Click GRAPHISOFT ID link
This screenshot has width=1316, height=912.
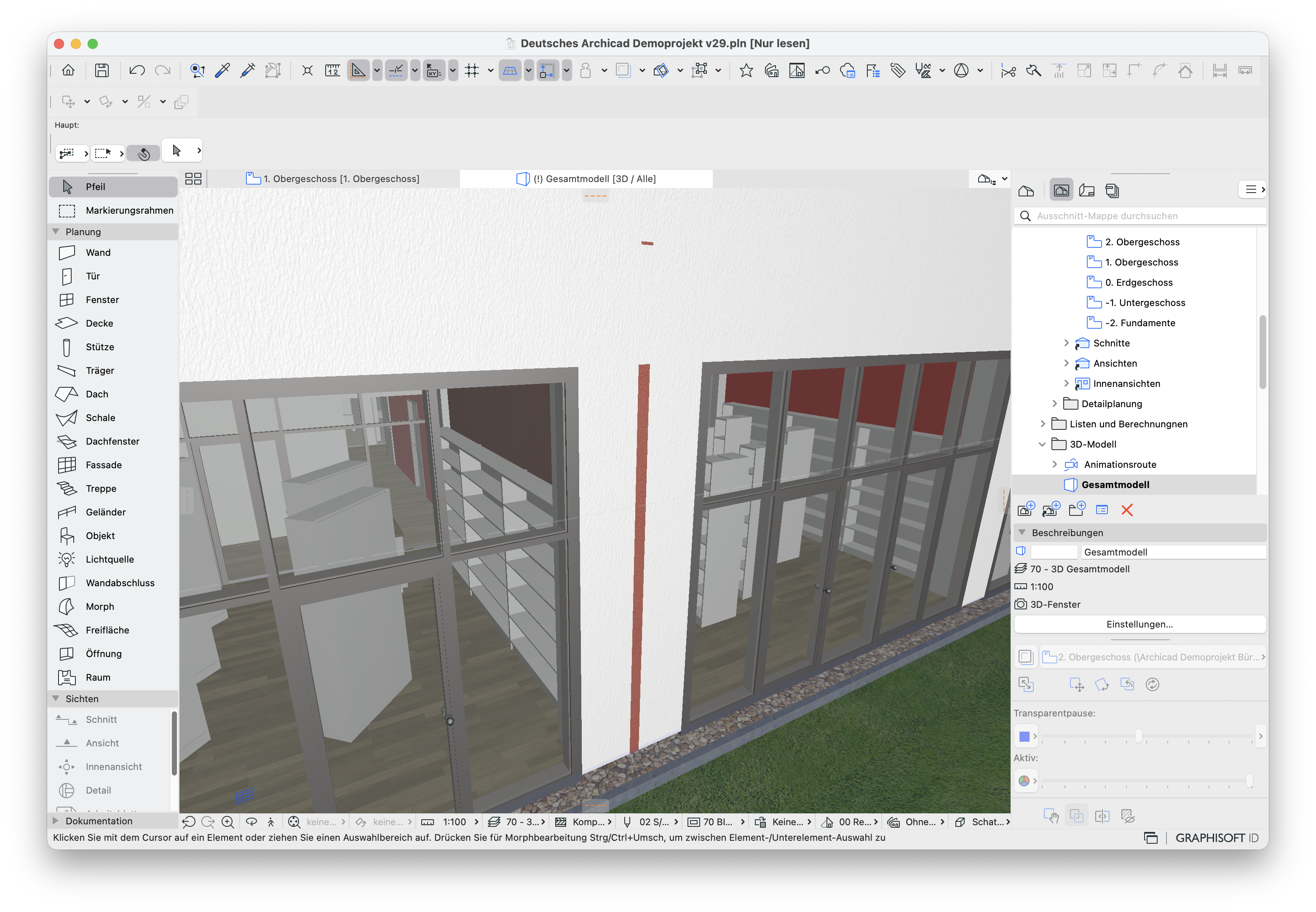point(1217,838)
